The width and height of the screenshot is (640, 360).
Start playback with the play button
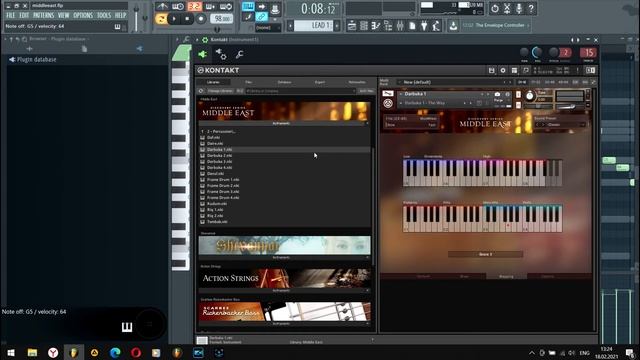point(174,19)
